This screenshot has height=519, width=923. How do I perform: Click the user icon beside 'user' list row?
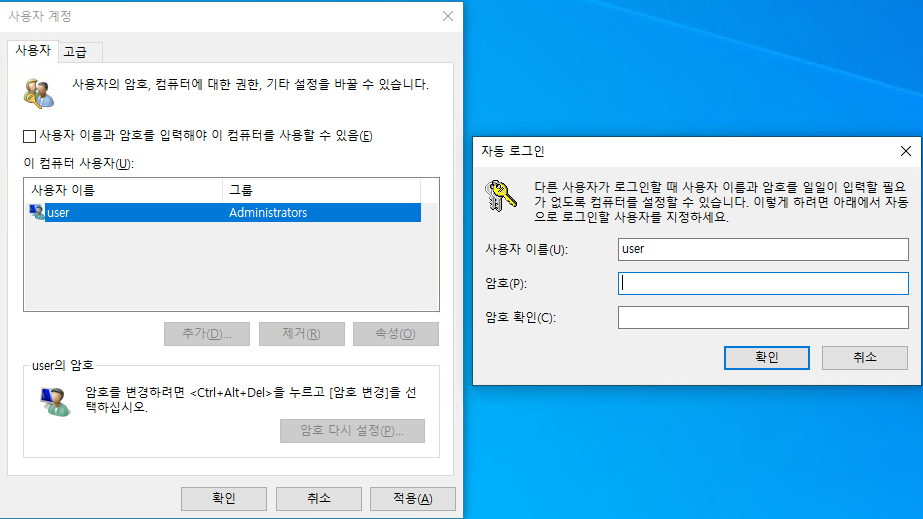(x=37, y=212)
